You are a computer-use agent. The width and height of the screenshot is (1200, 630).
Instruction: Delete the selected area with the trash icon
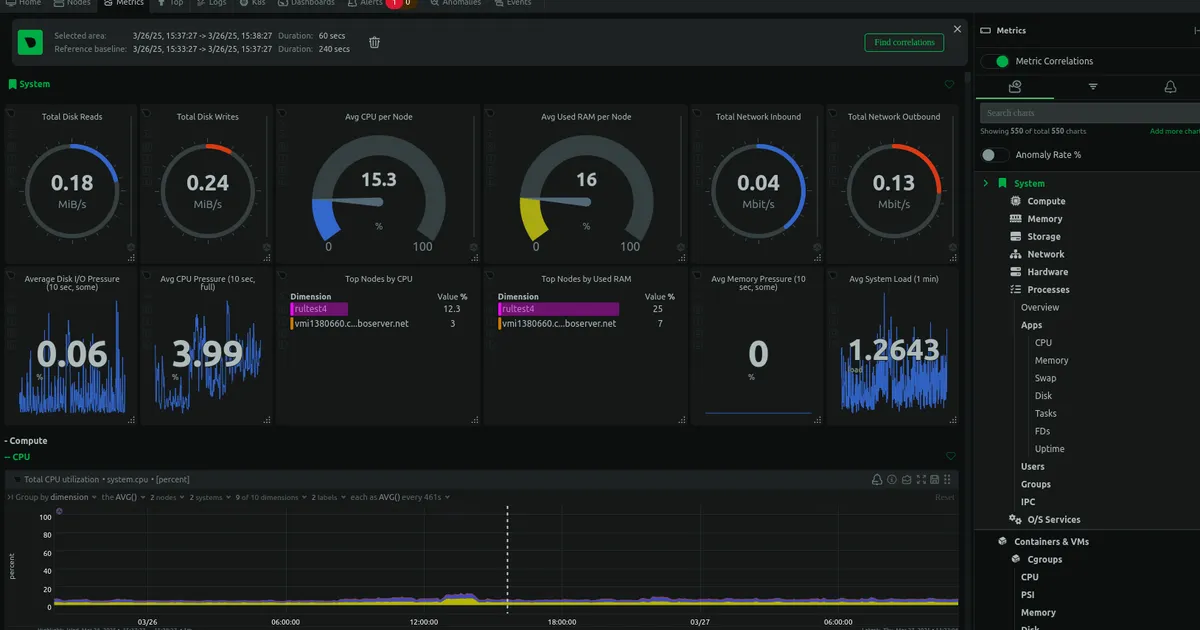[374, 42]
